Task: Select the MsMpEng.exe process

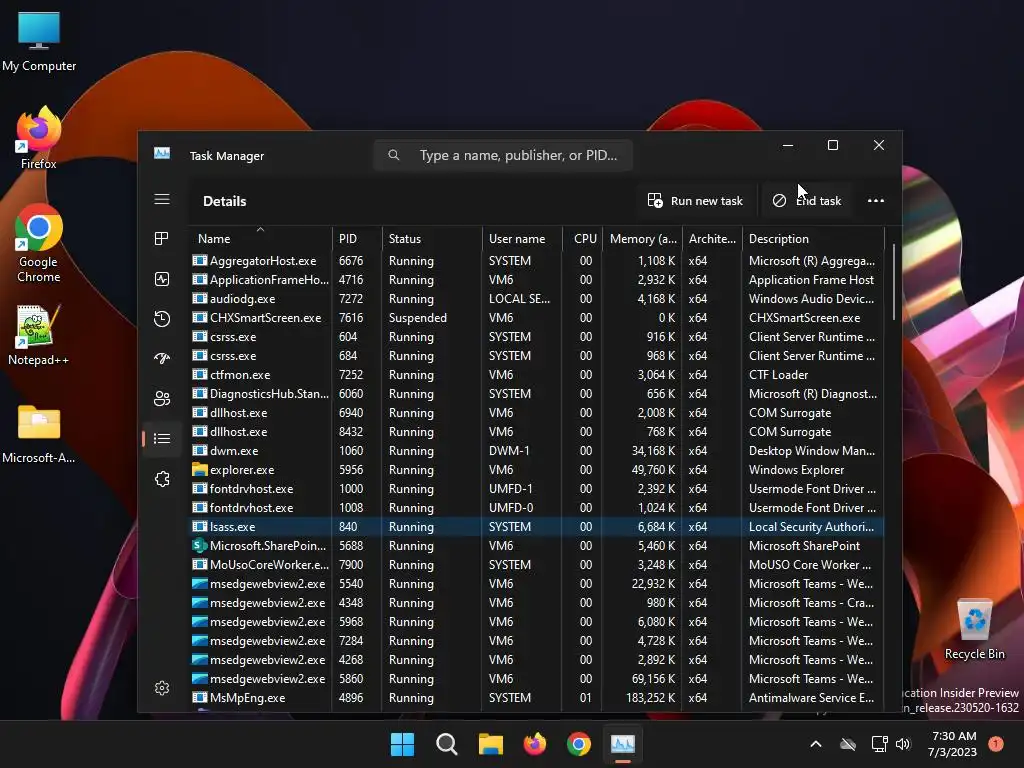Action: click(x=537, y=697)
